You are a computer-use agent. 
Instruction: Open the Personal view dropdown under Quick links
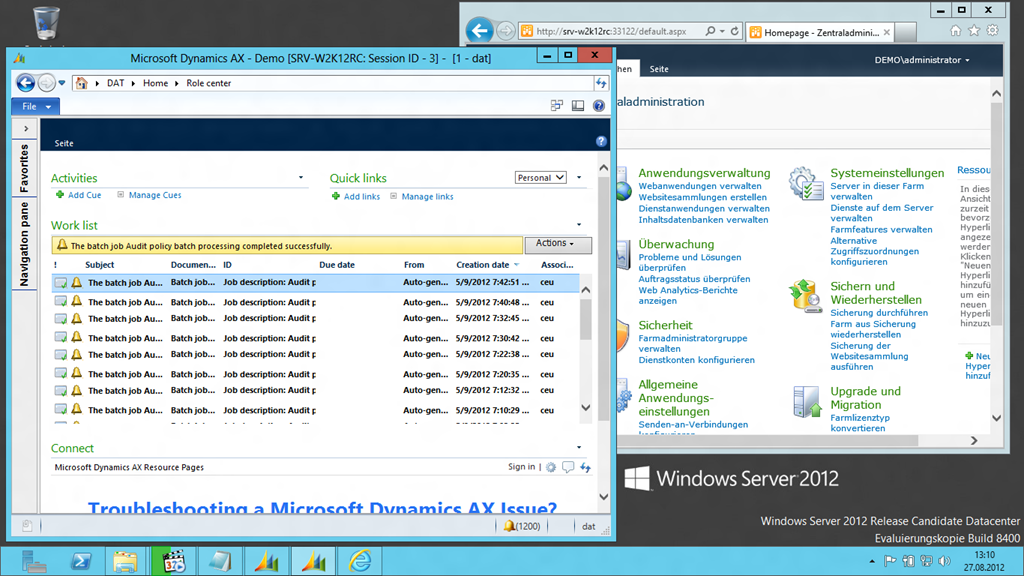pos(539,177)
